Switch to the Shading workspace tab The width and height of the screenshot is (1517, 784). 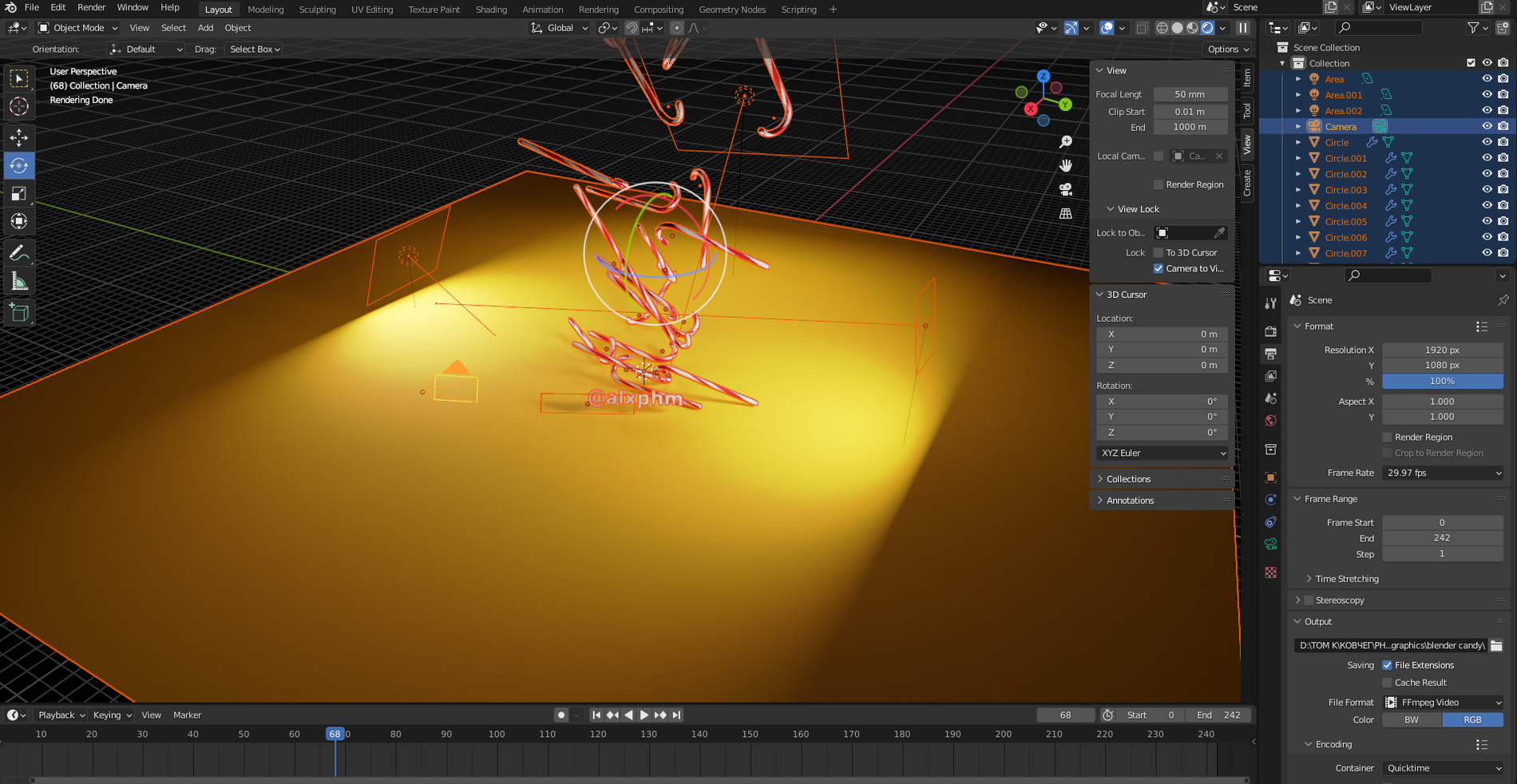click(x=491, y=10)
